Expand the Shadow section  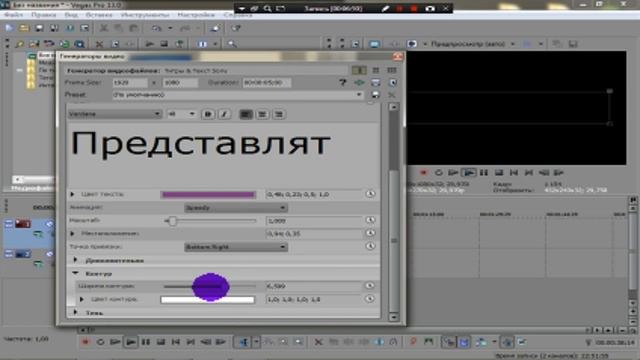tap(75, 313)
